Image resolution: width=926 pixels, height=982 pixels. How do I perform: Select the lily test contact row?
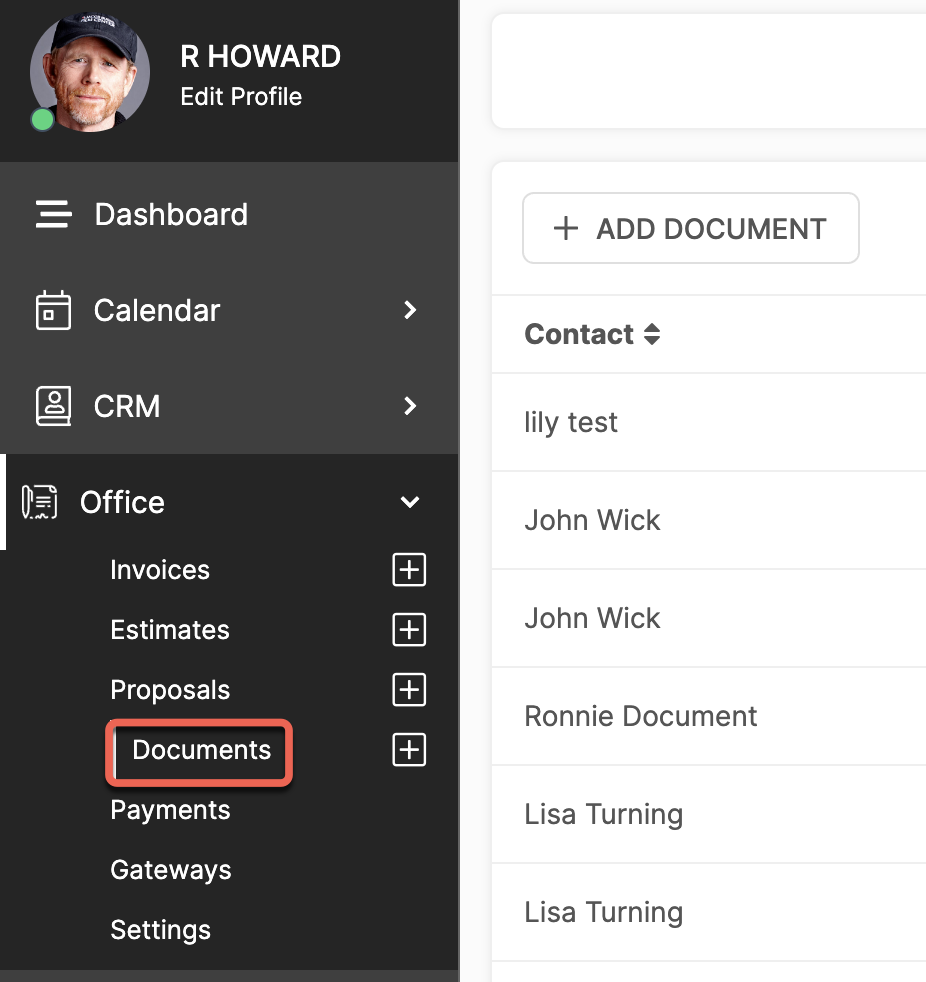coord(709,422)
